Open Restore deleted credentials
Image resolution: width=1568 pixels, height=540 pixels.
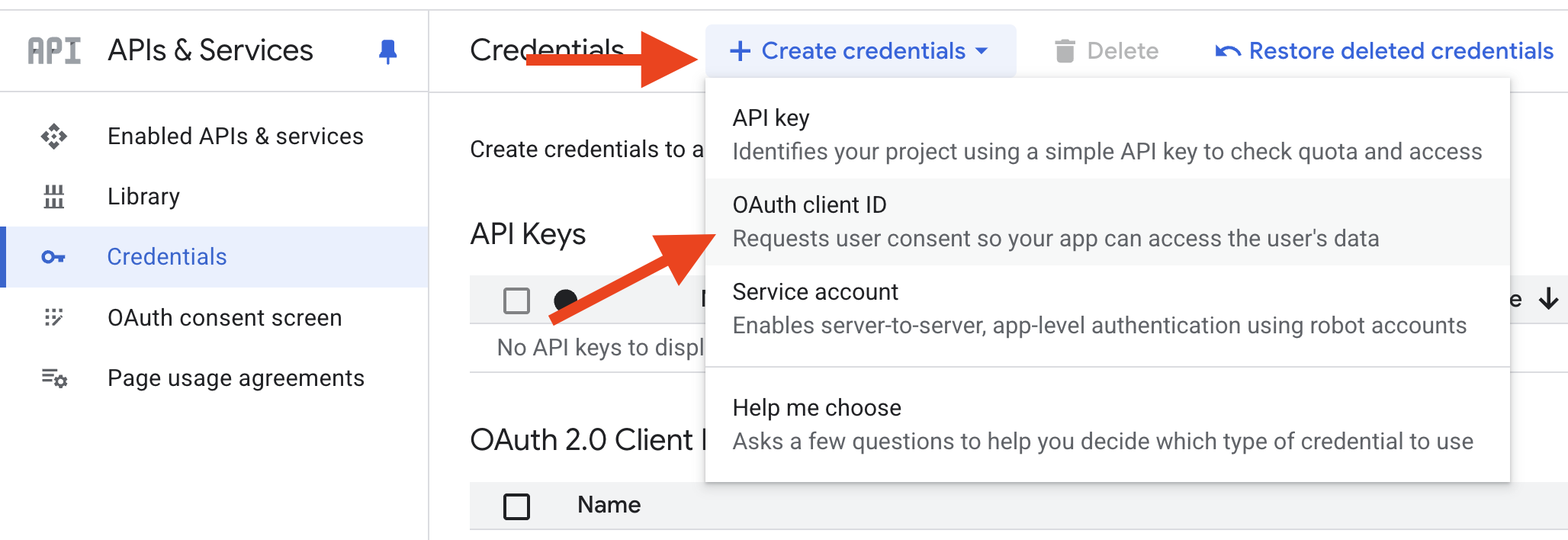1400,50
